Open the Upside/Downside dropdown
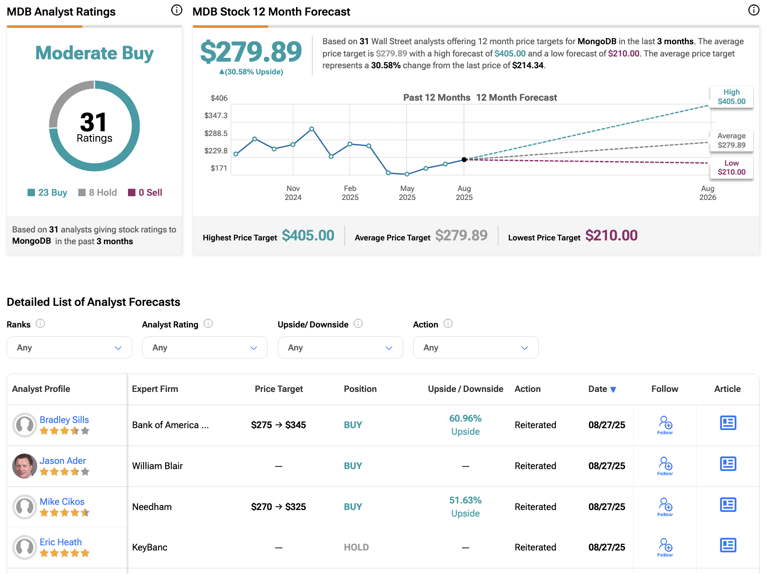 (340, 348)
